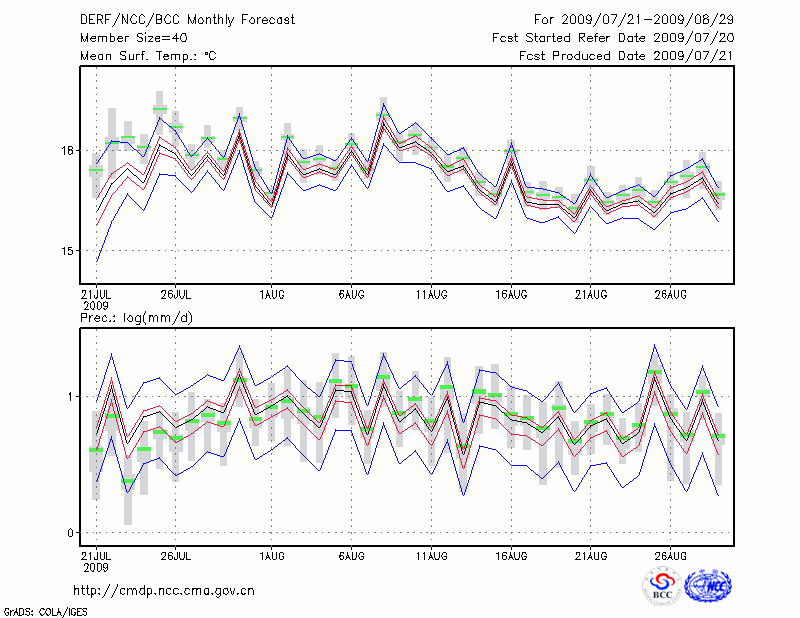Click 6AUG tick on precipitation chart axis
The height and width of the screenshot is (618, 800).
pyautogui.click(x=351, y=555)
